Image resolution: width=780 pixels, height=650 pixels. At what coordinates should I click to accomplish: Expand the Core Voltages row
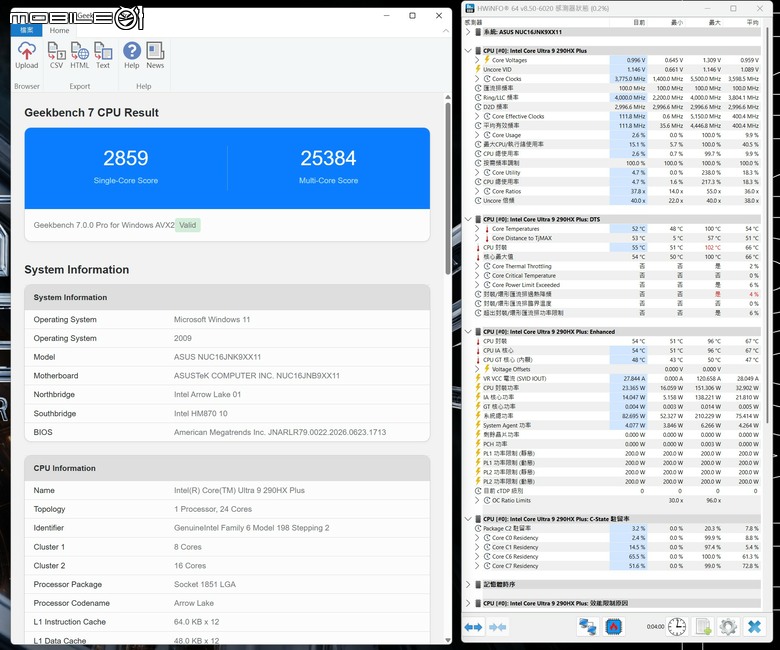pyautogui.click(x=477, y=60)
